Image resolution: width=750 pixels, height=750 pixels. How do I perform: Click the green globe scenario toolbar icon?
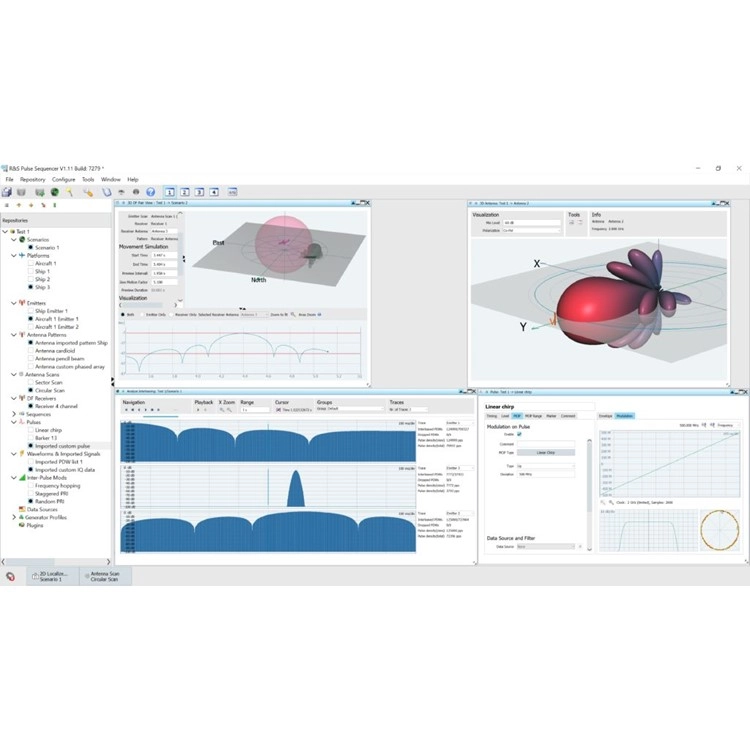(x=55, y=192)
